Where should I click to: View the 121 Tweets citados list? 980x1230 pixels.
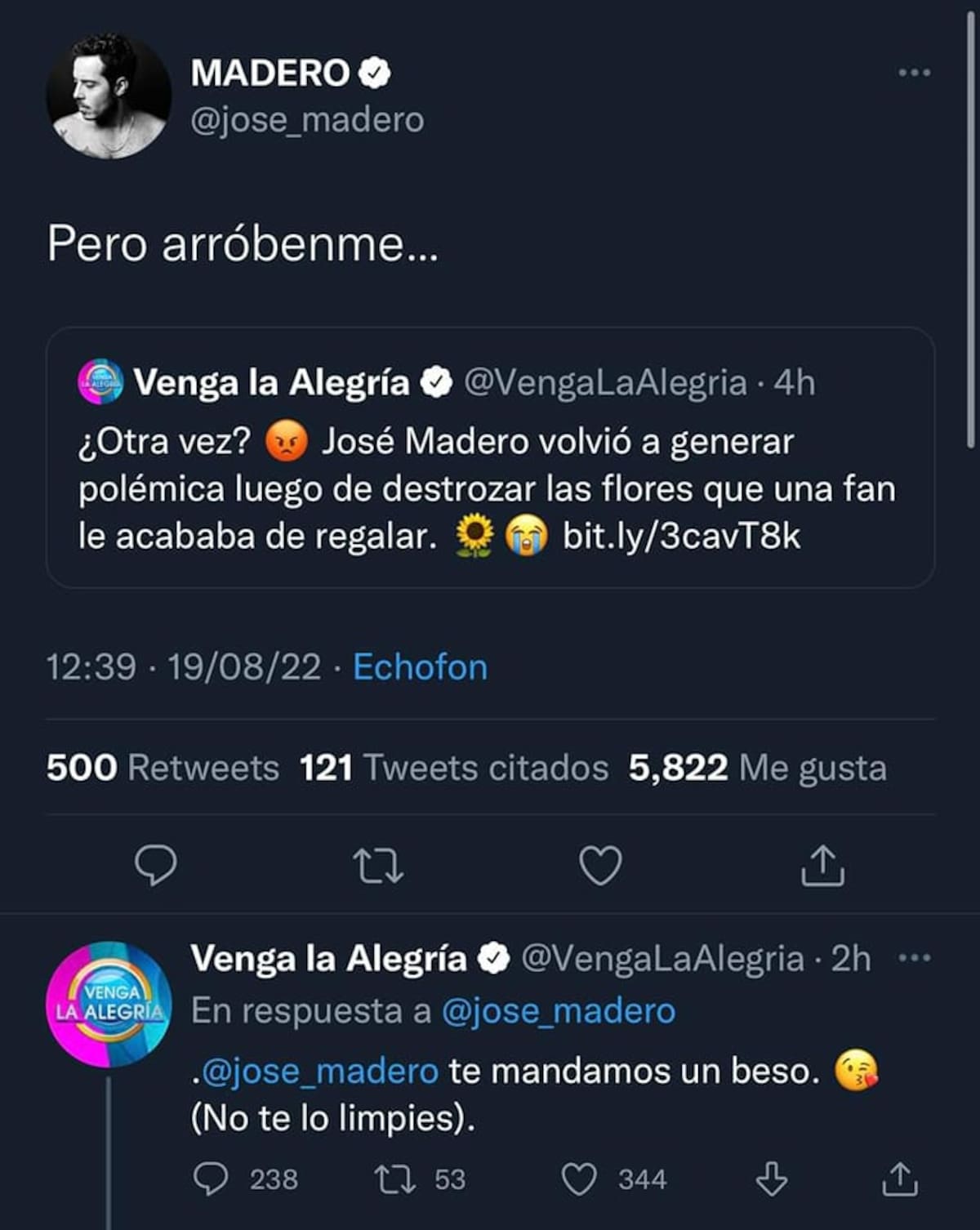pyautogui.click(x=453, y=768)
